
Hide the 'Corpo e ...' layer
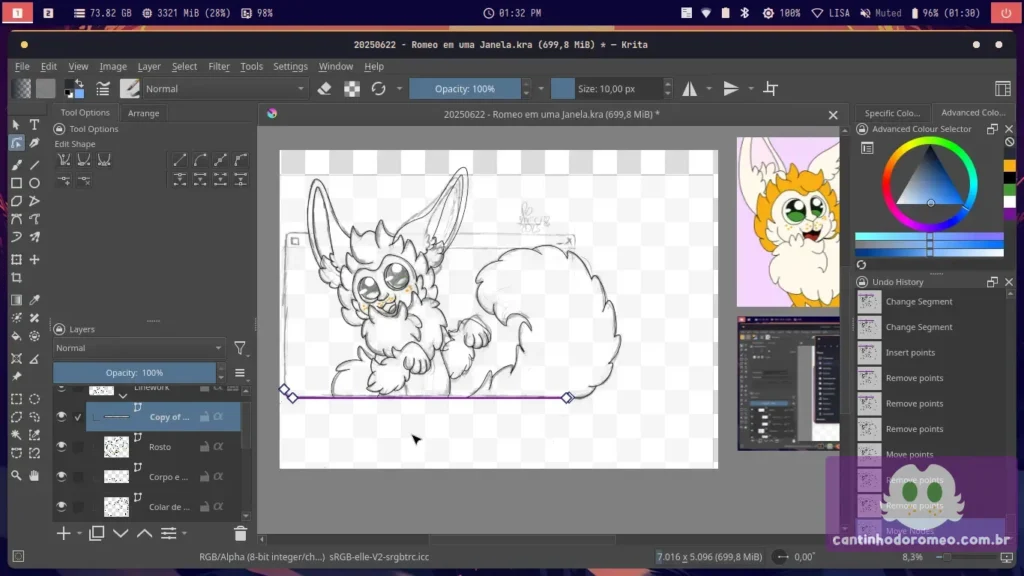coord(61,477)
